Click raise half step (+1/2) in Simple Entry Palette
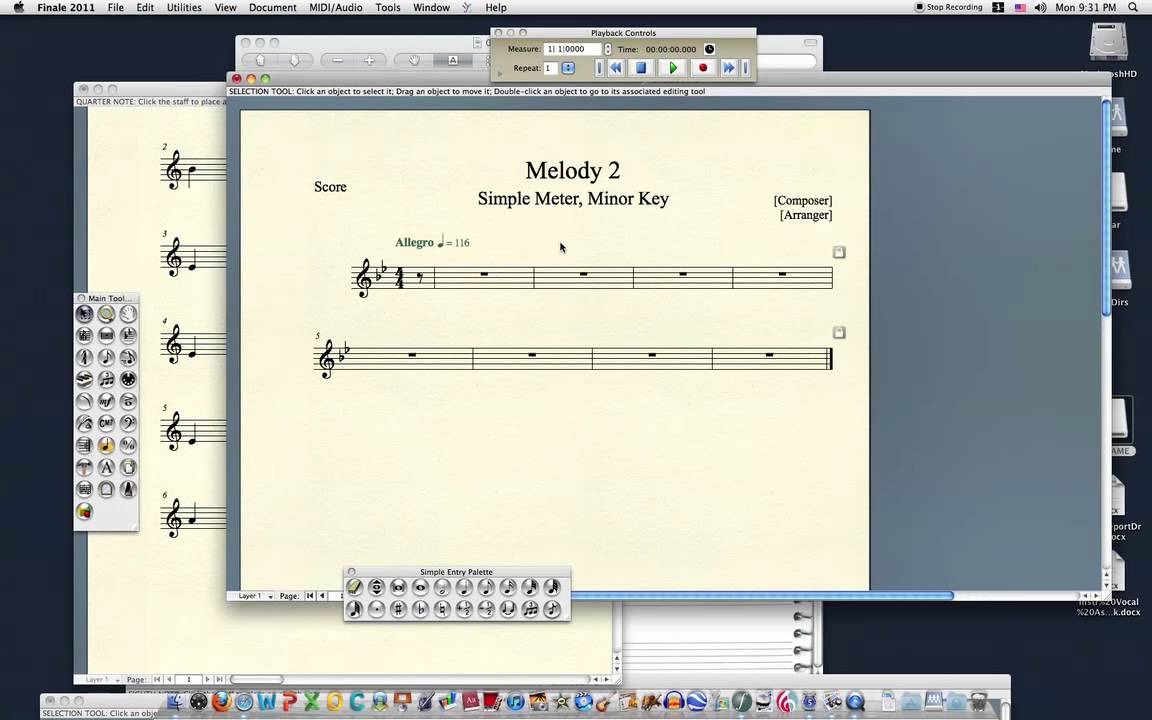1152x720 pixels. tap(464, 609)
